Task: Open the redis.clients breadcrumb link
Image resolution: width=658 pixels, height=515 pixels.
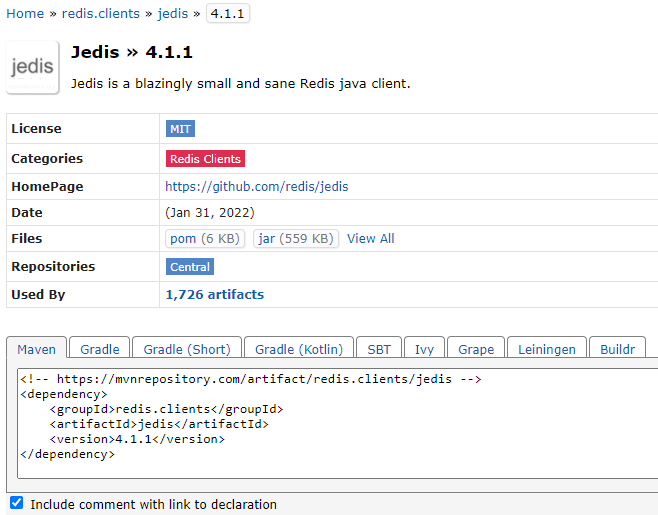Action: coord(101,13)
